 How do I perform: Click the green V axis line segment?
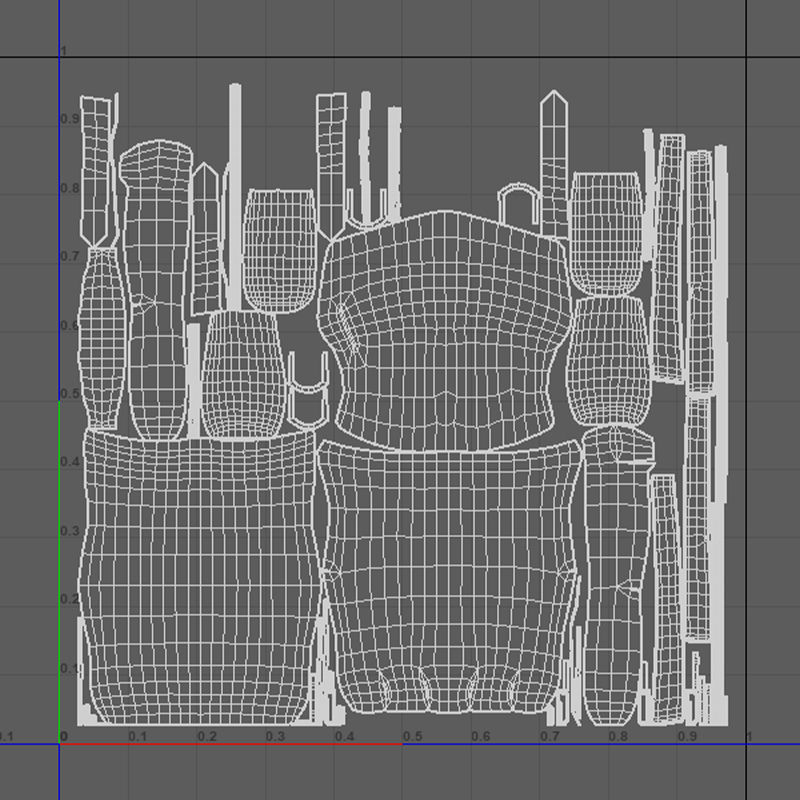[x=59, y=572]
